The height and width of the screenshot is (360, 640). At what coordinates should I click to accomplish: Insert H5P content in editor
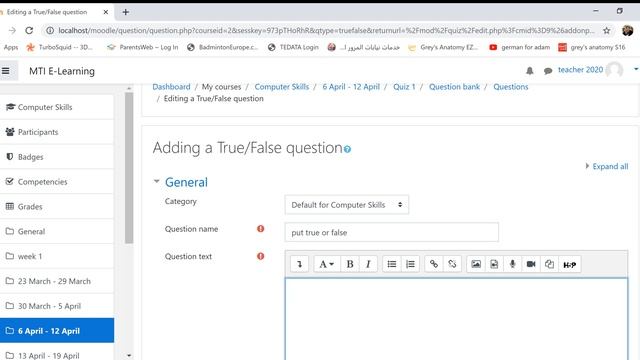click(569, 264)
